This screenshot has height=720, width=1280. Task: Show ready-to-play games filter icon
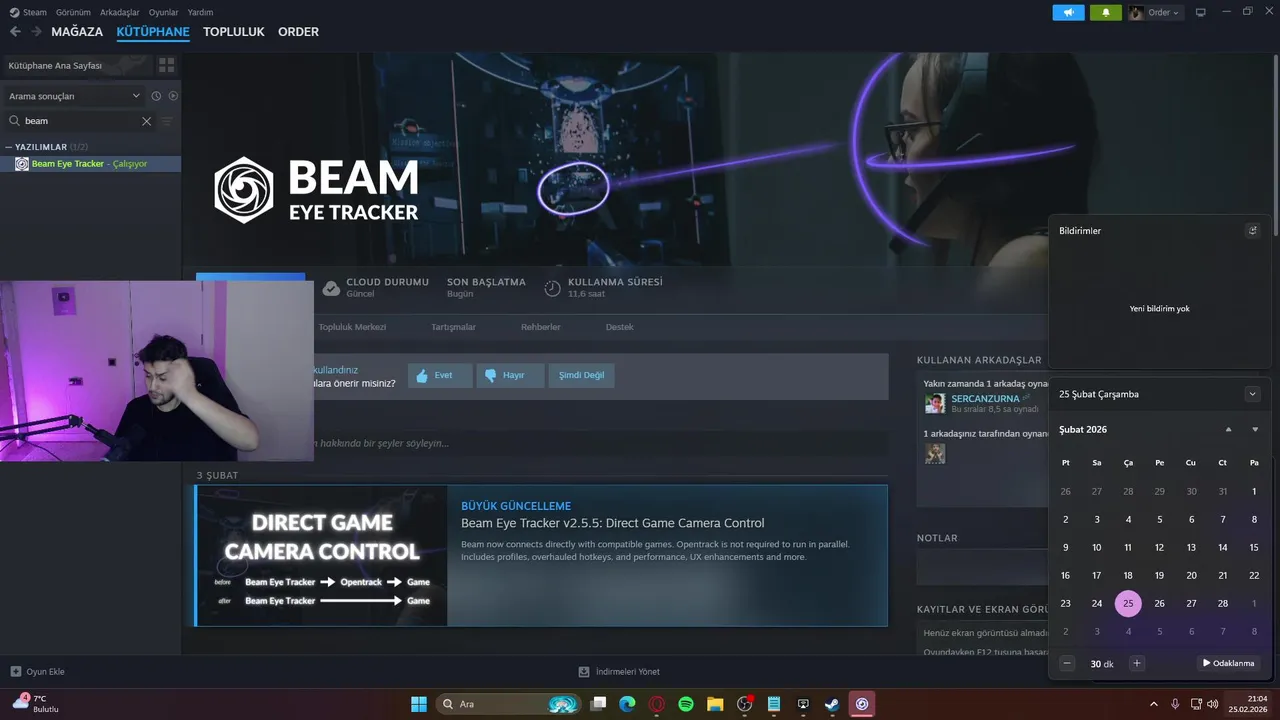click(x=173, y=96)
